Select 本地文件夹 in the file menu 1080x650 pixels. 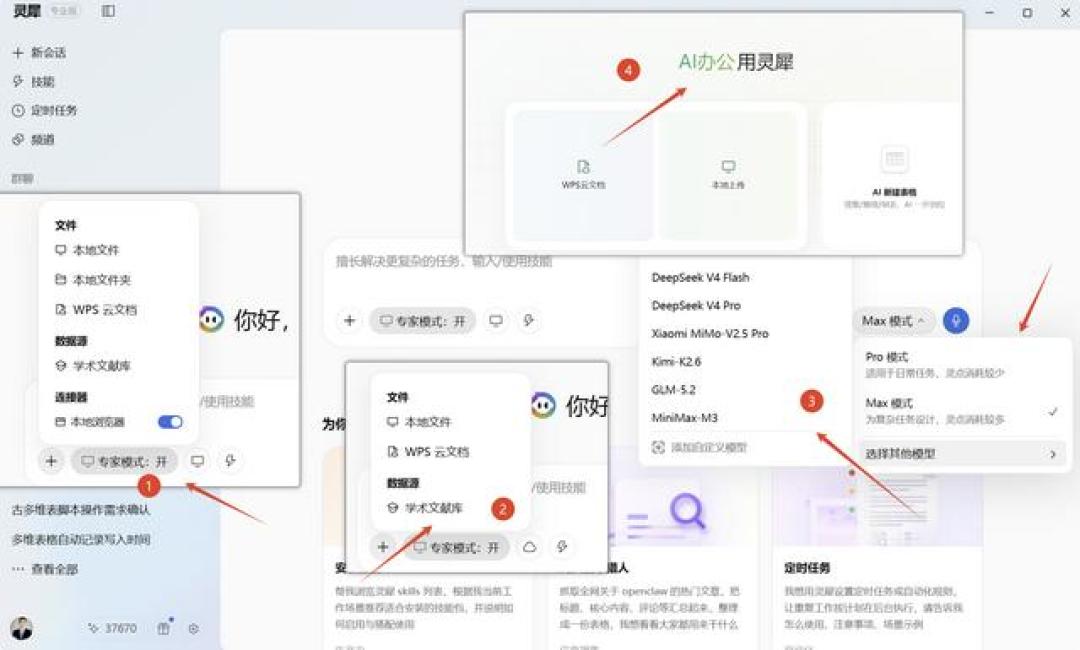click(x=93, y=280)
